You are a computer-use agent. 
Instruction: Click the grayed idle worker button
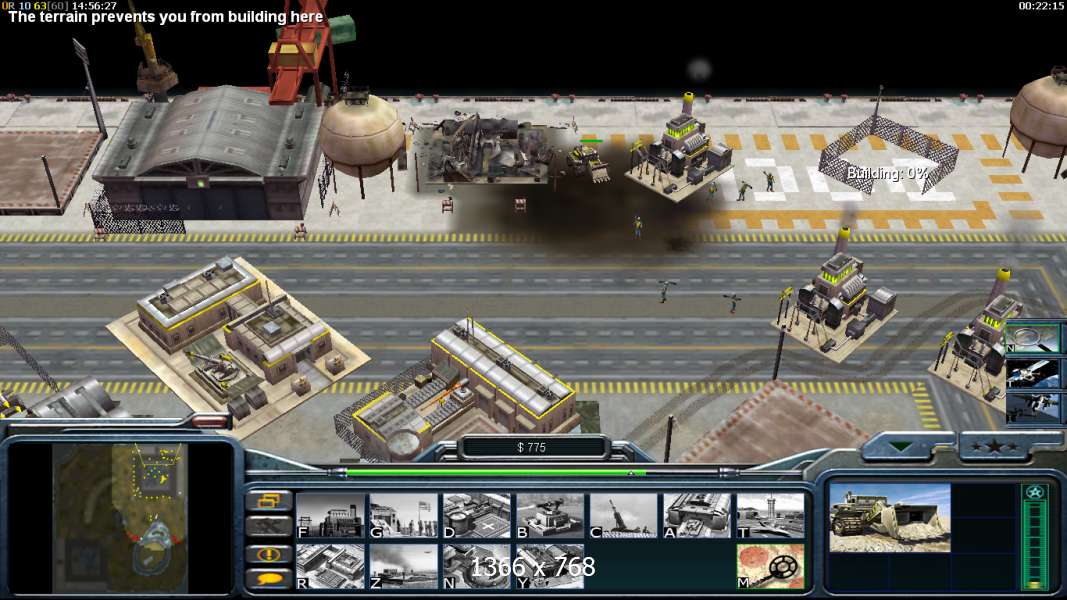[269, 527]
